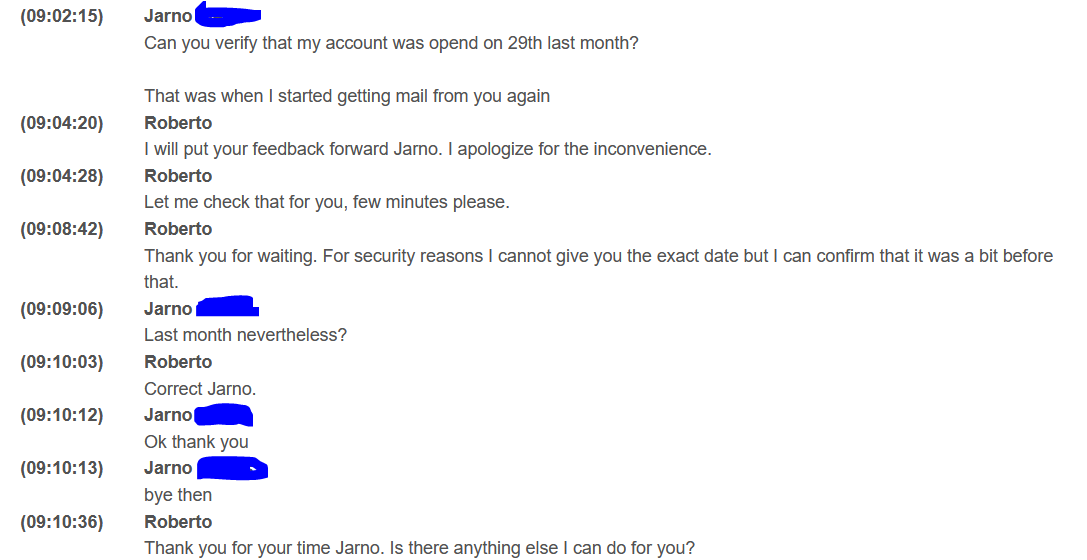Viewport: 1087px width, 560px height.
Task: Click the Roberto name at 09:10:03
Action: click(178, 362)
